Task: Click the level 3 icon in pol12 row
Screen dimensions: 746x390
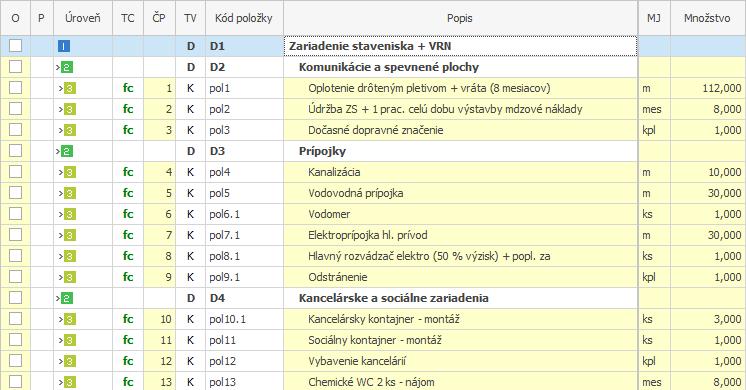Action: pyautogui.click(x=69, y=361)
